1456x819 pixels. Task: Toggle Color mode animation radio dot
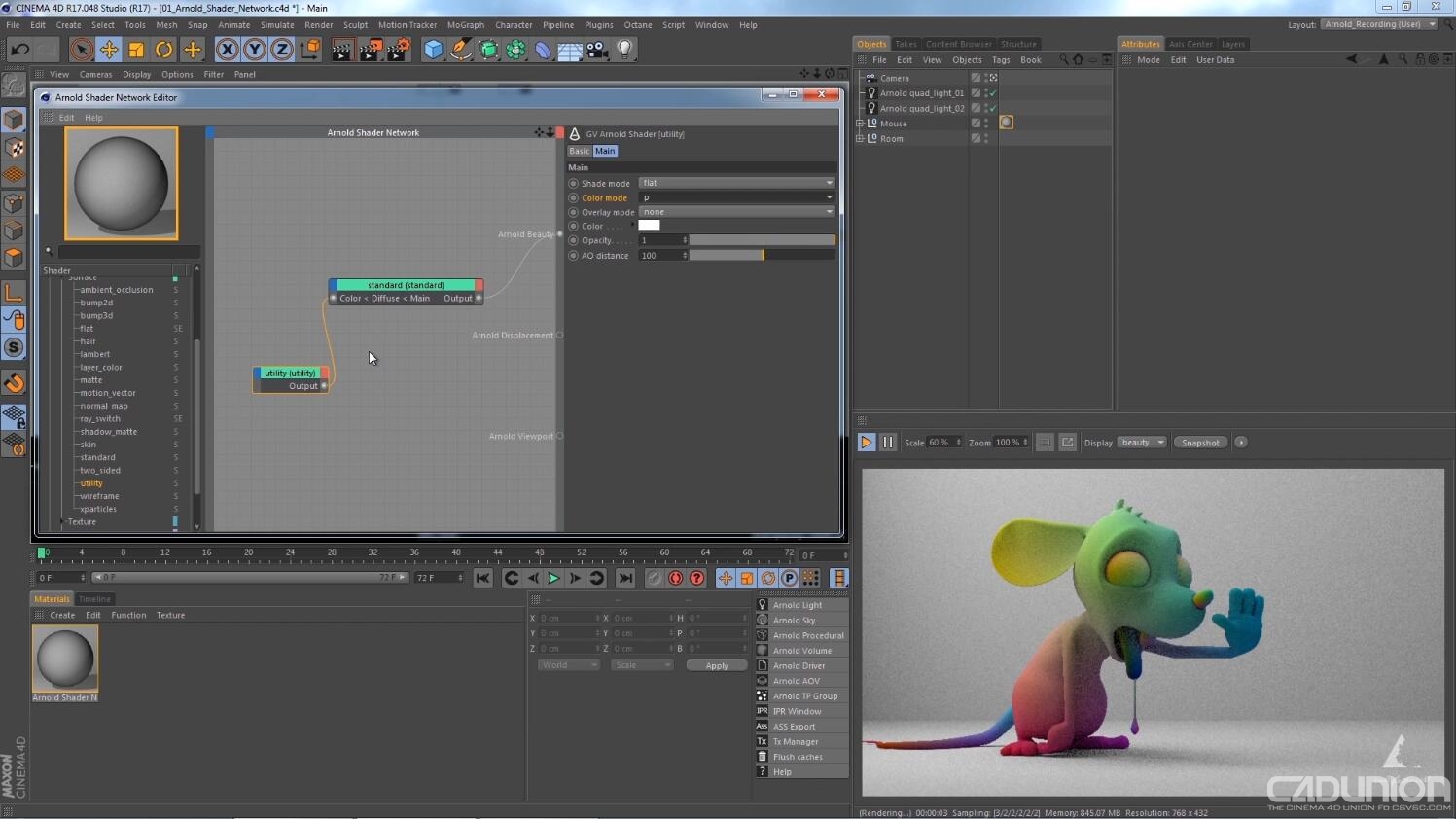[573, 197]
